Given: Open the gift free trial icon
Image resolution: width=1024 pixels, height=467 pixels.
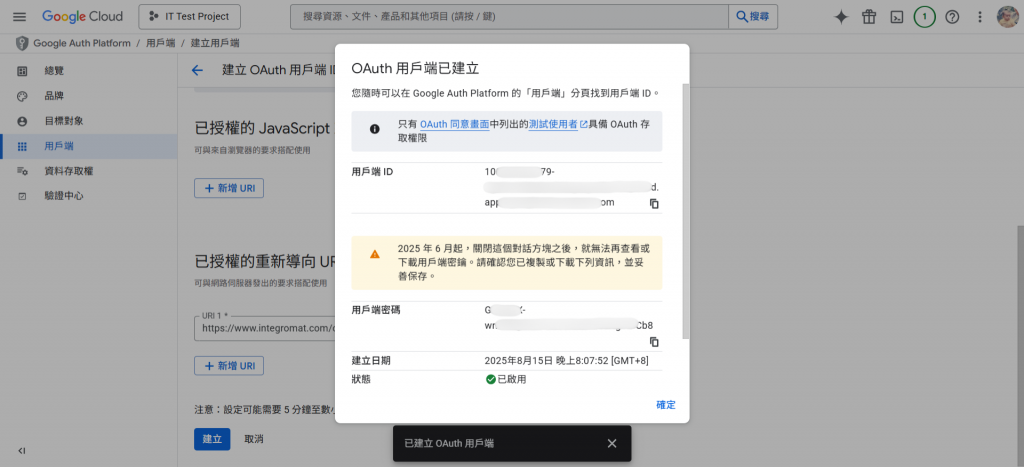Looking at the screenshot, I should pyautogui.click(x=869, y=17).
